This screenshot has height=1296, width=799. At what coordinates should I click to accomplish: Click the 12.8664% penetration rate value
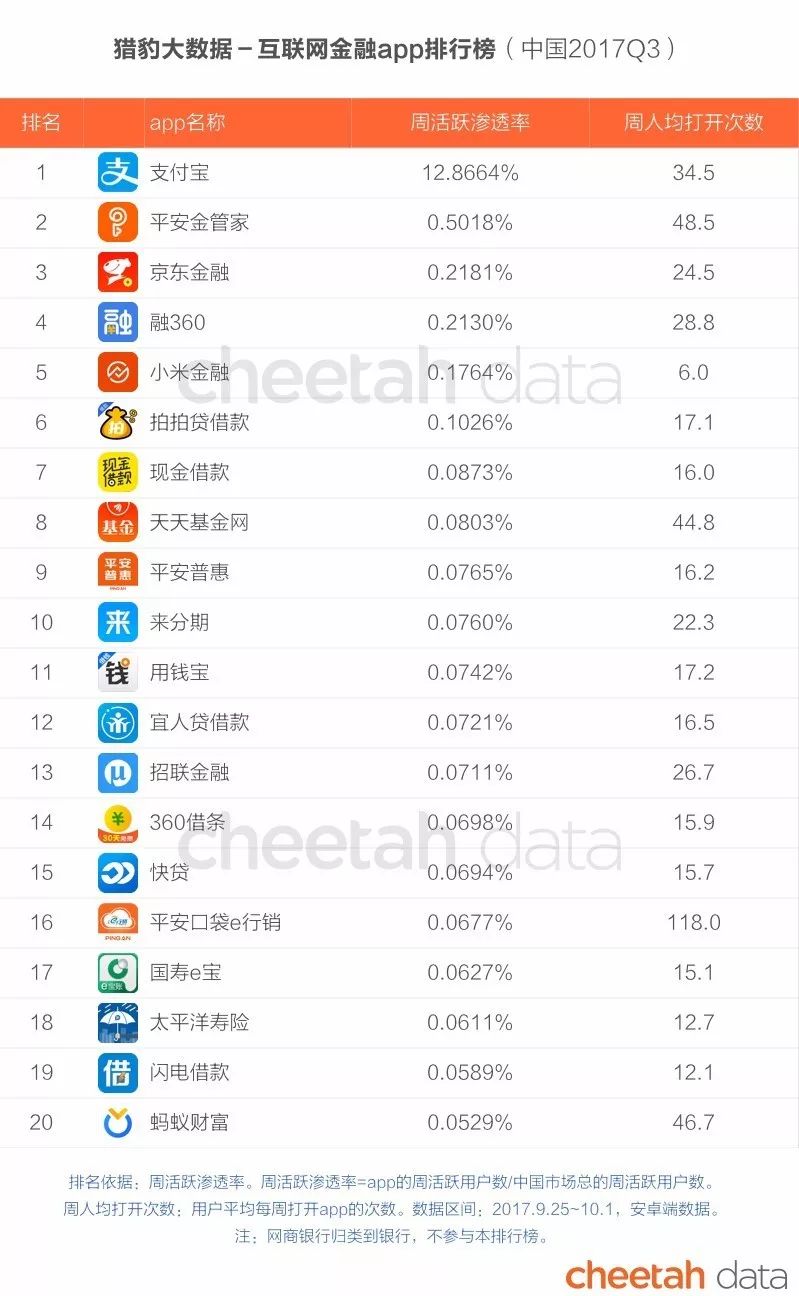470,172
